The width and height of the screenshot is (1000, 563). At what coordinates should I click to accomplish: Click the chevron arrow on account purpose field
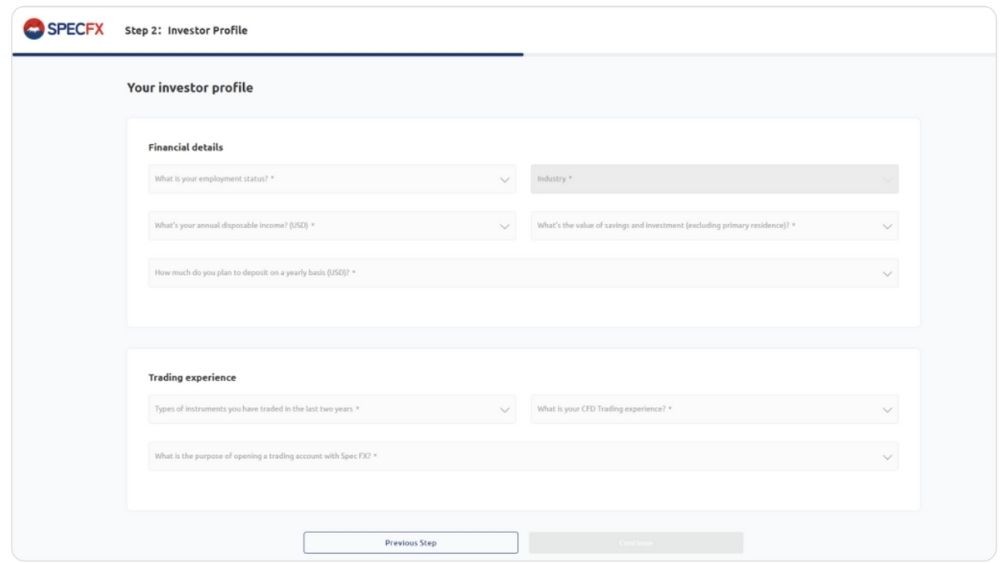point(887,457)
